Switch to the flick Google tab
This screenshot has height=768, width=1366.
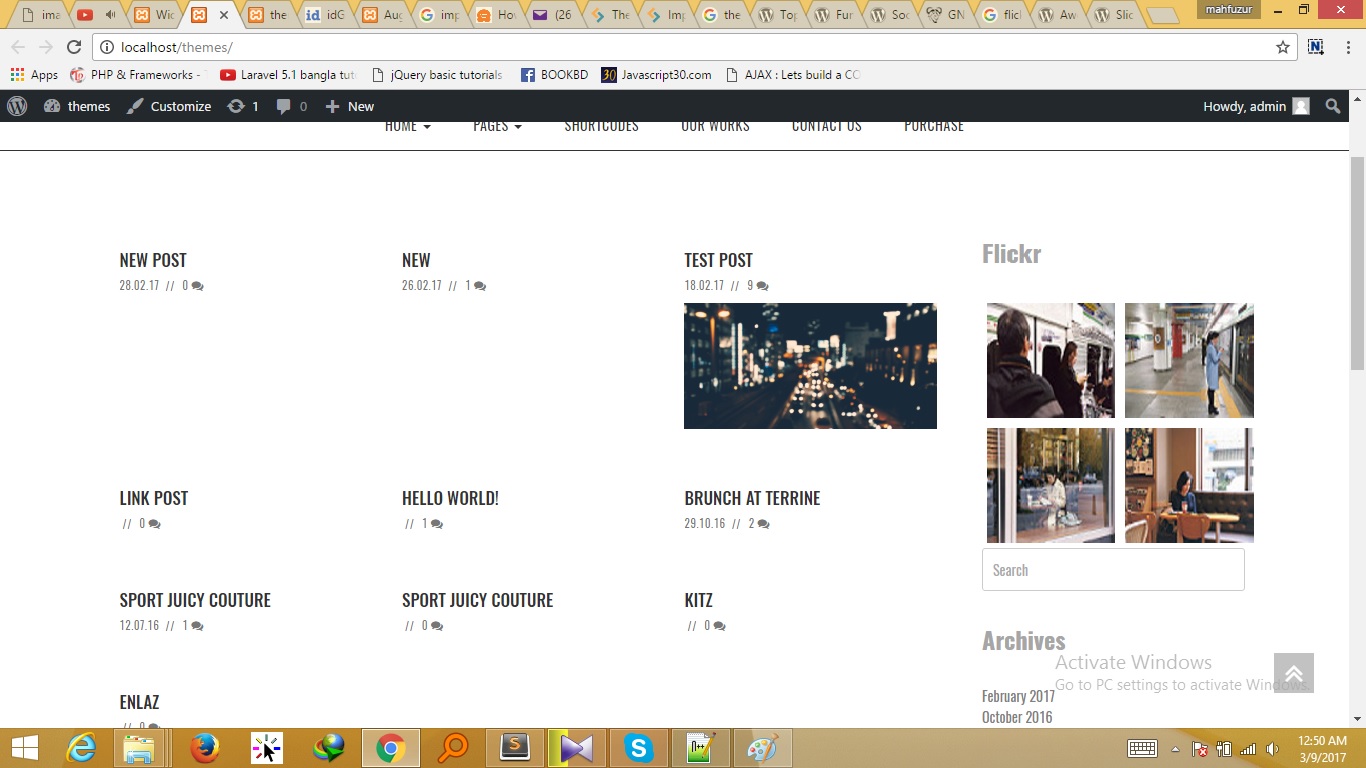click(x=1003, y=15)
